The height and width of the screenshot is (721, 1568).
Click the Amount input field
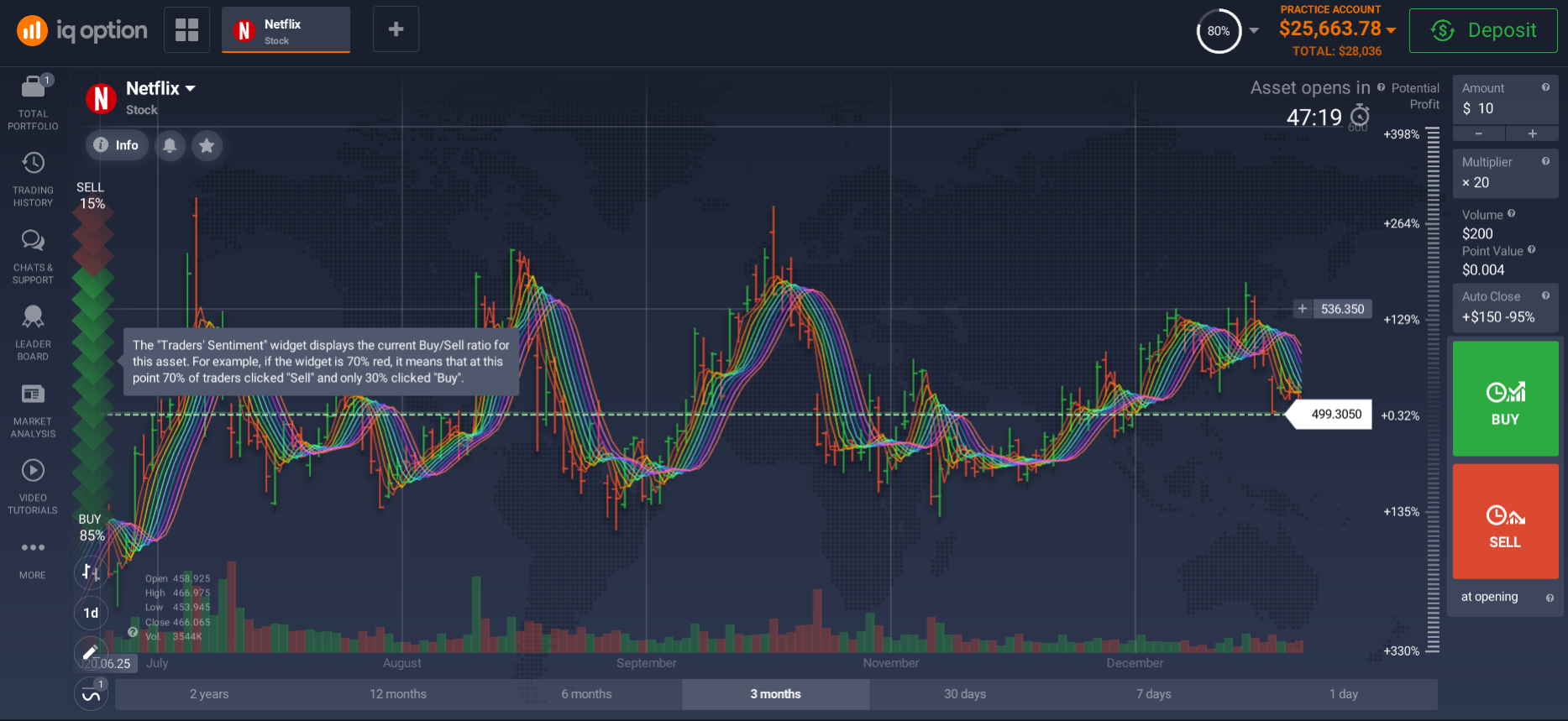pos(1505,100)
